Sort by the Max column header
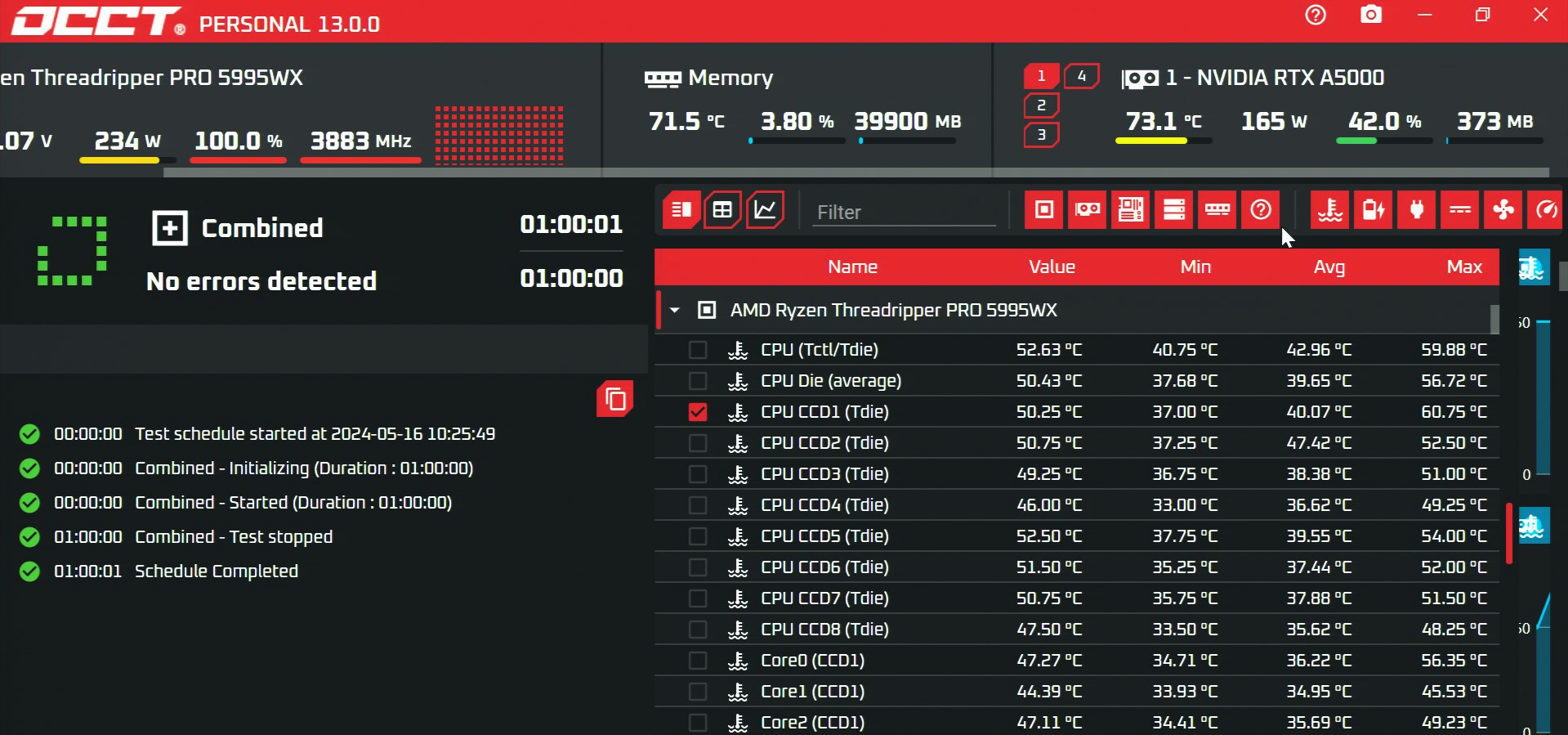The width and height of the screenshot is (1568, 735). click(x=1464, y=267)
